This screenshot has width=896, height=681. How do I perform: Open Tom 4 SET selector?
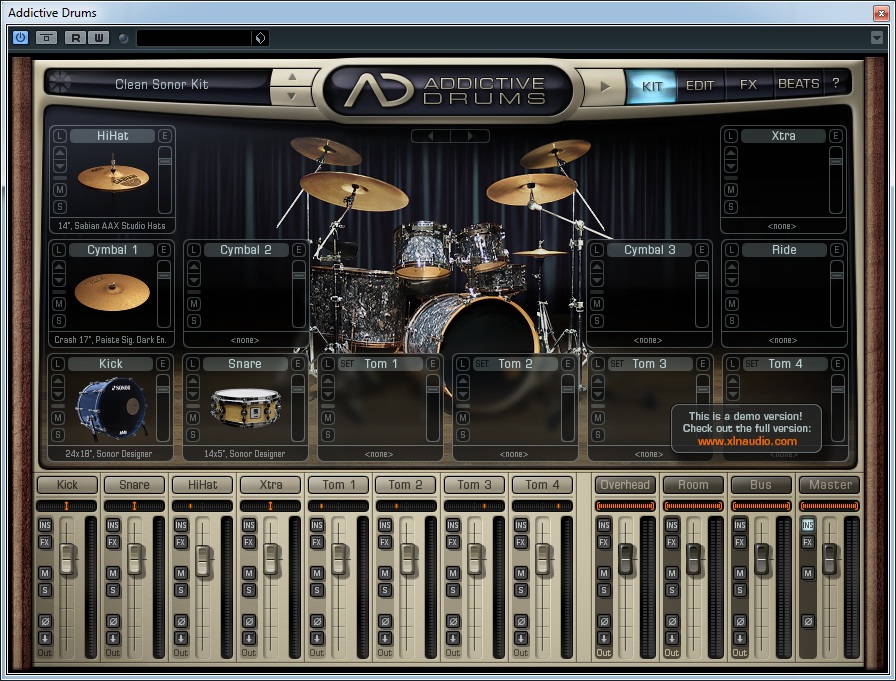tap(752, 364)
